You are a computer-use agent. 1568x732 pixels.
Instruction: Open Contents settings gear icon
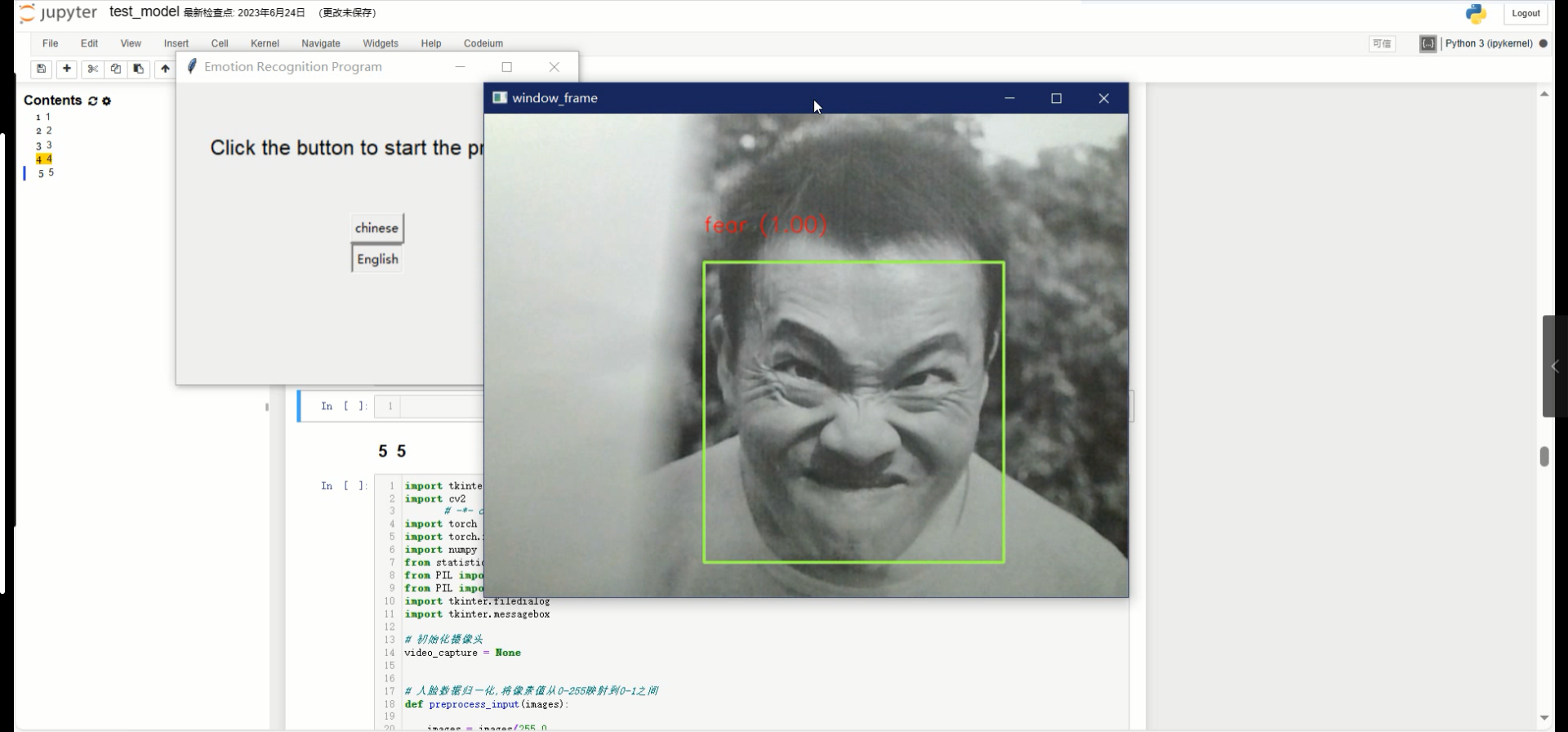pyautogui.click(x=106, y=100)
